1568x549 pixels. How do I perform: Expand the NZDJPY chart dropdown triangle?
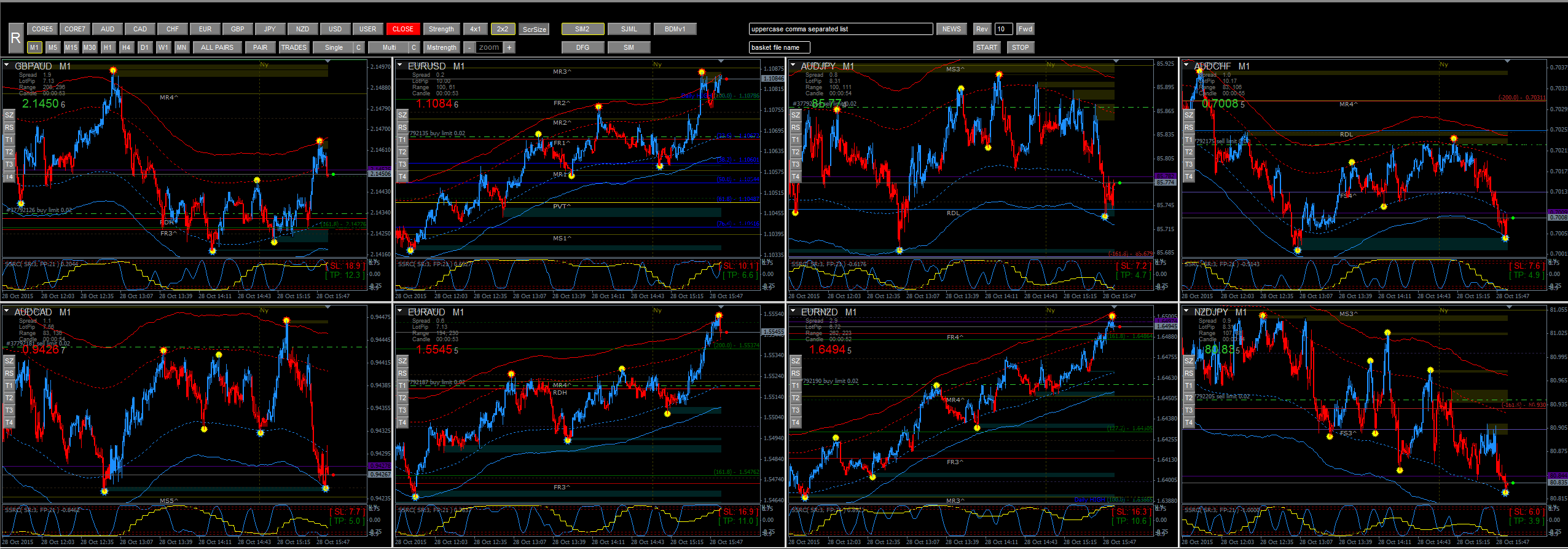tap(1186, 310)
